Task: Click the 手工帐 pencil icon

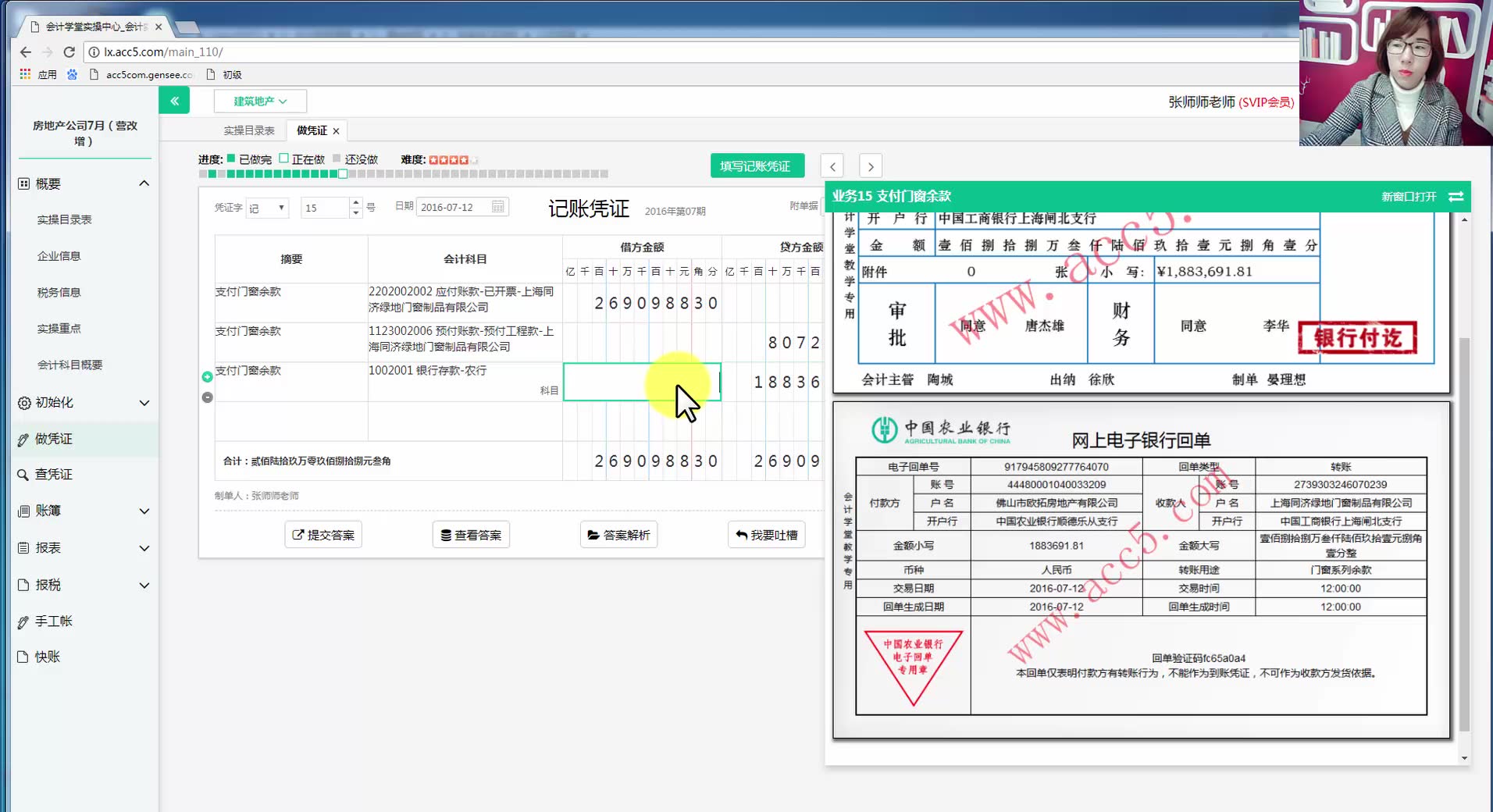Action: (23, 621)
